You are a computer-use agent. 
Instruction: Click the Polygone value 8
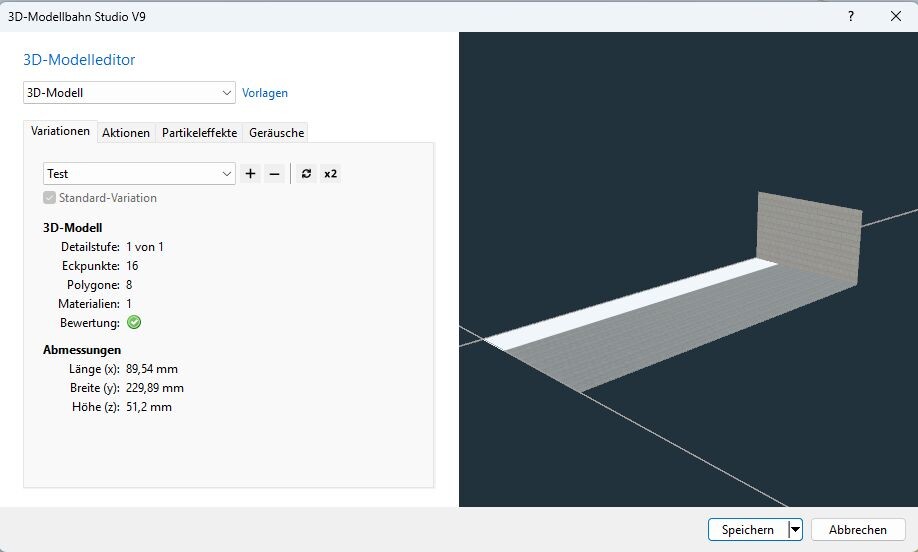click(129, 284)
